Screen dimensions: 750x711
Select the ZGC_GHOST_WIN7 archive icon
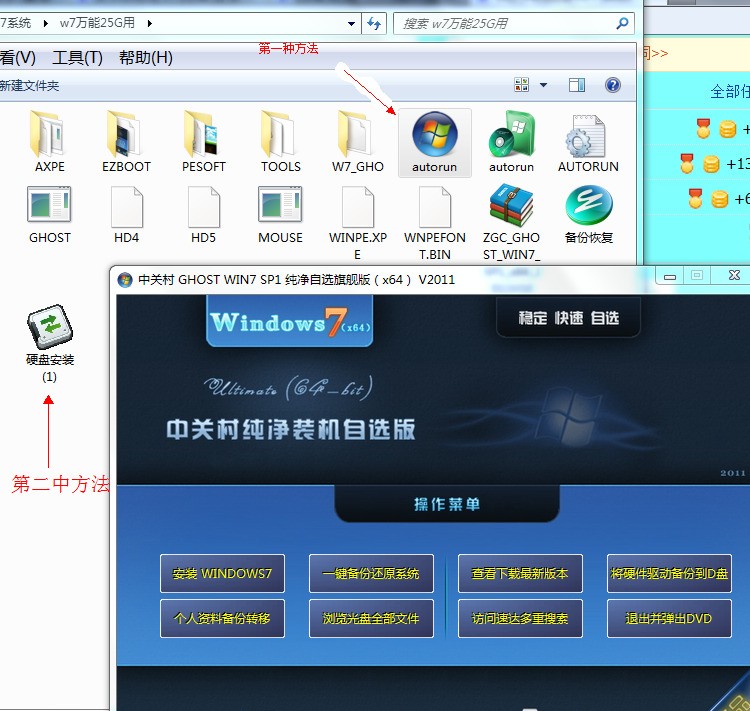click(511, 223)
